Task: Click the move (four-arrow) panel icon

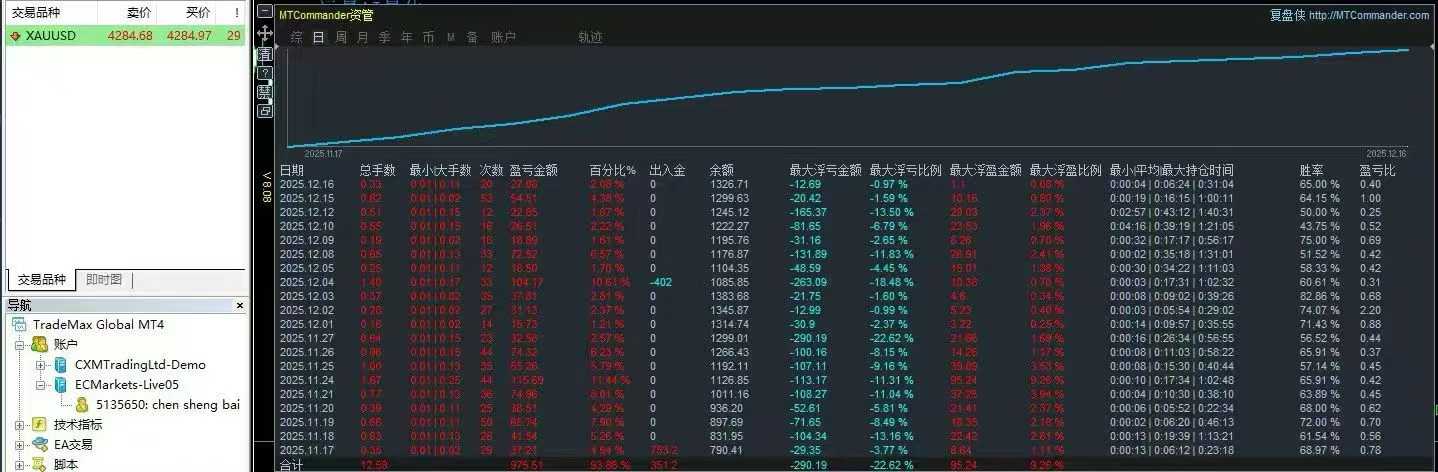Action: [x=265, y=34]
